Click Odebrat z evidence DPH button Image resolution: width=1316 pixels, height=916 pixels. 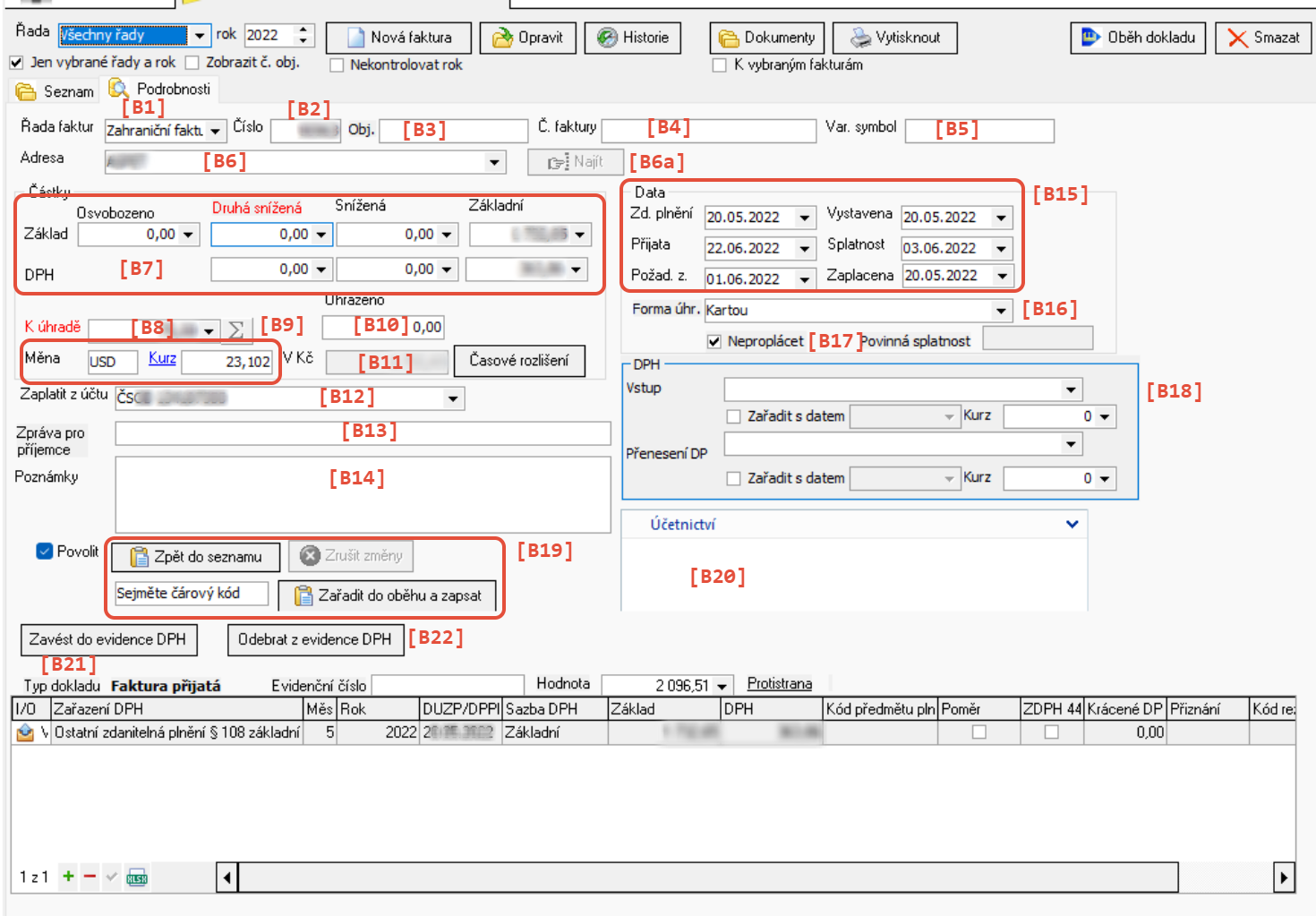(x=315, y=639)
